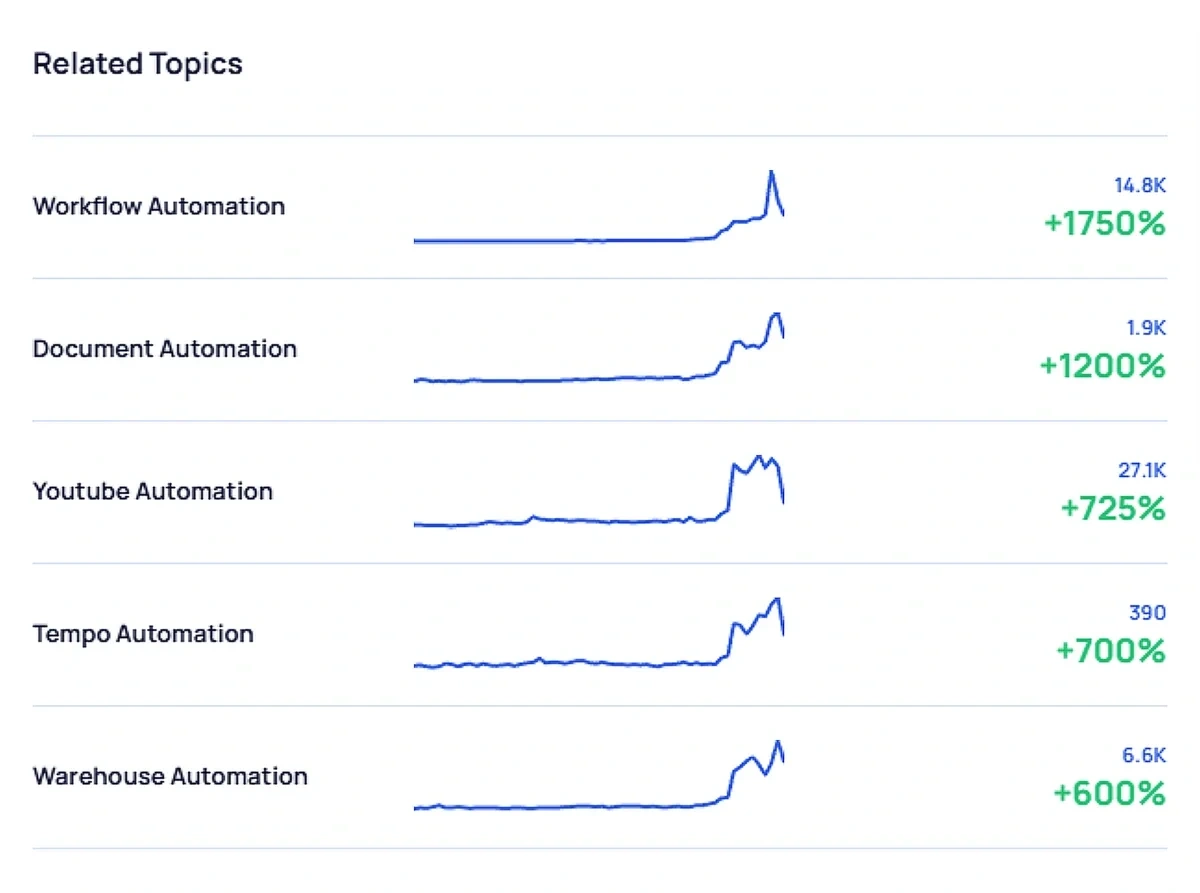The width and height of the screenshot is (1200, 893).
Task: Click the +1750% growth indicator
Action: coord(1103,225)
